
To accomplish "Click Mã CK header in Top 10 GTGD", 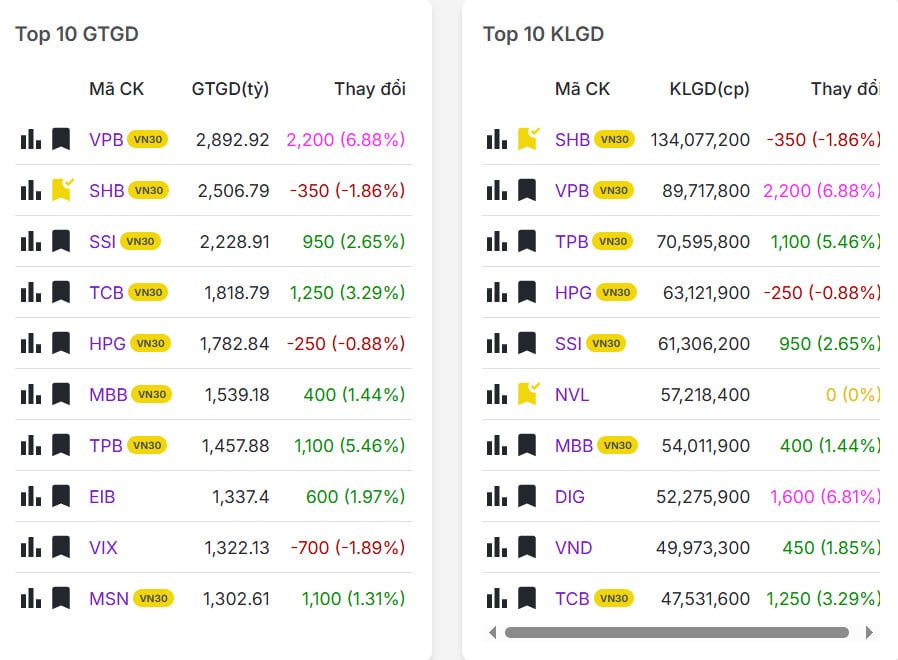I will 116,89.
